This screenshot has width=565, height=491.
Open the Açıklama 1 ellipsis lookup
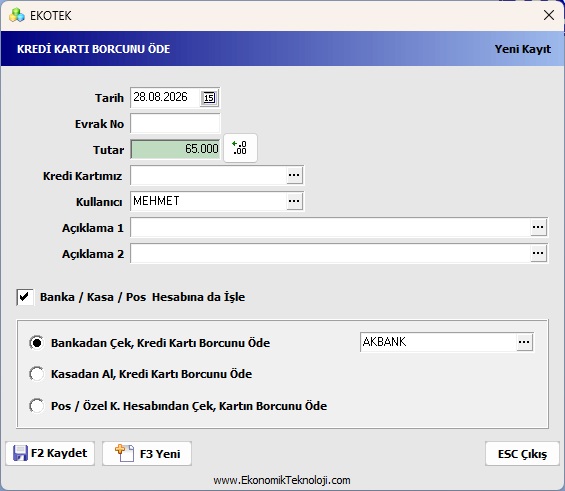[538, 227]
